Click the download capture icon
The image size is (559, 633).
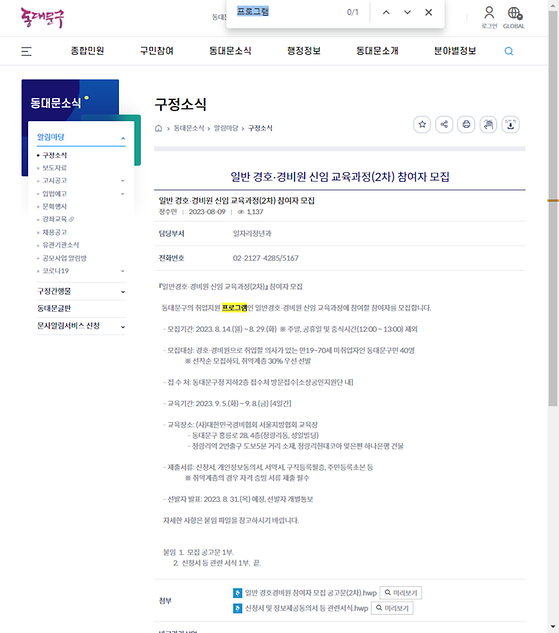[510, 124]
